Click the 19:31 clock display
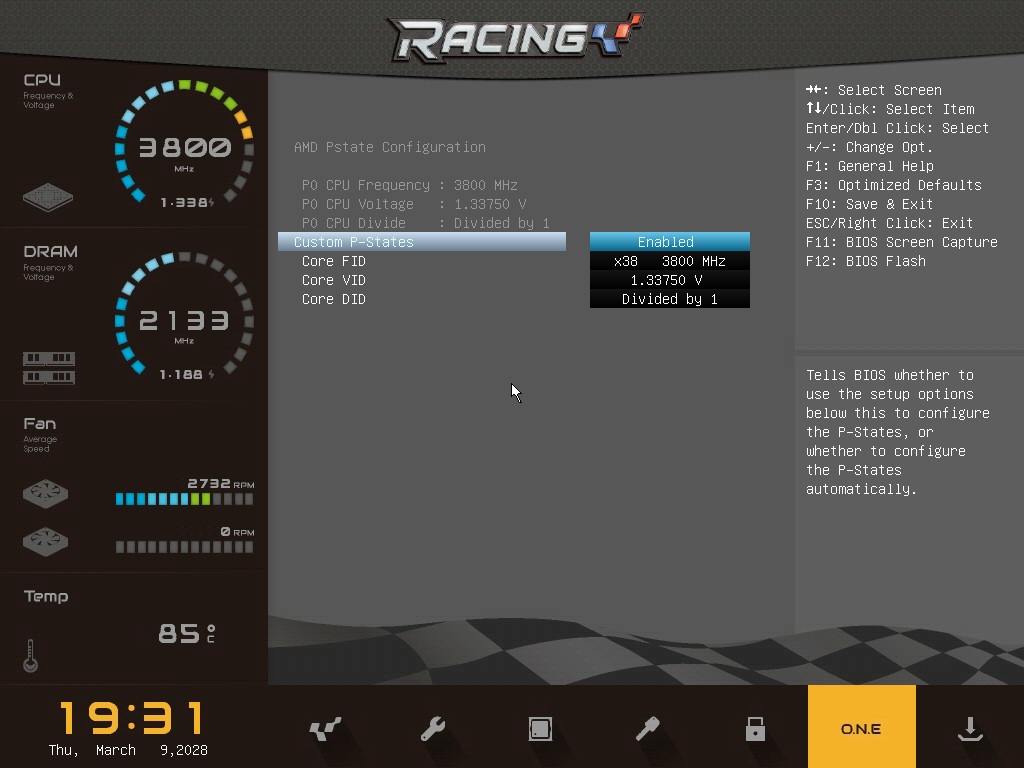The width and height of the screenshot is (1024, 768). click(x=133, y=718)
